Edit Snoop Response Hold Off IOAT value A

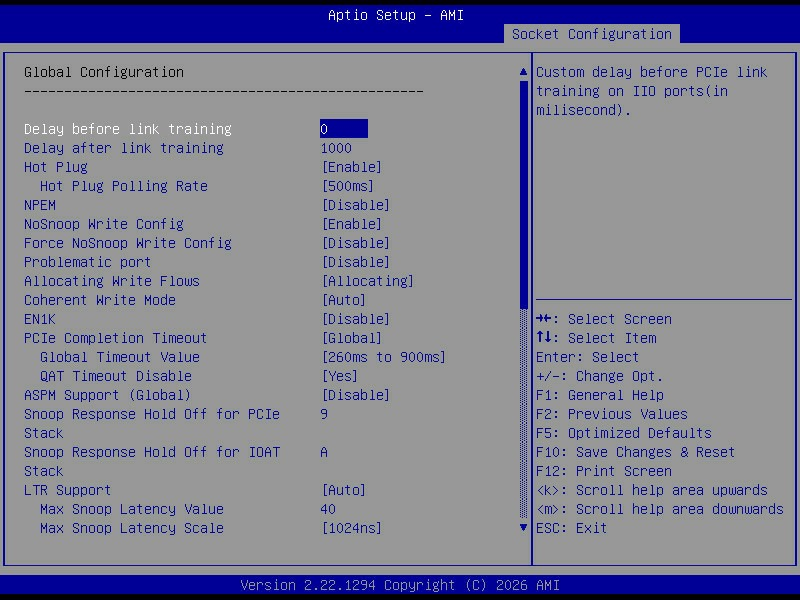tap(324, 453)
